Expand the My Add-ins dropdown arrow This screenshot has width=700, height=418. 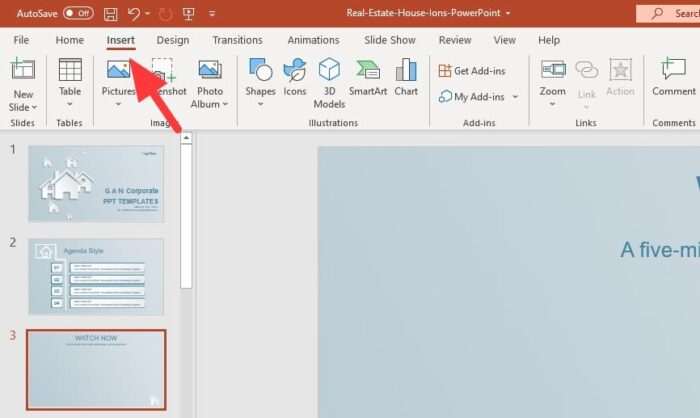[515, 96]
